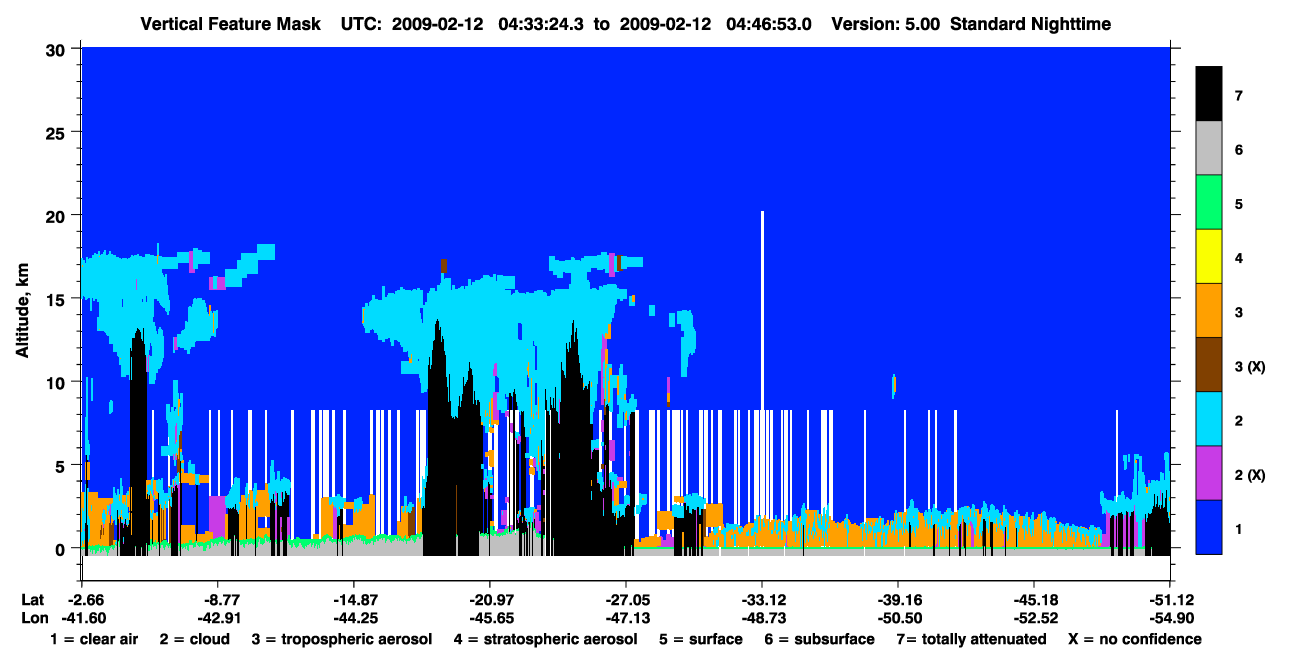Click the altitude tick label 25
The width and height of the screenshot is (1300, 667).
tap(58, 131)
